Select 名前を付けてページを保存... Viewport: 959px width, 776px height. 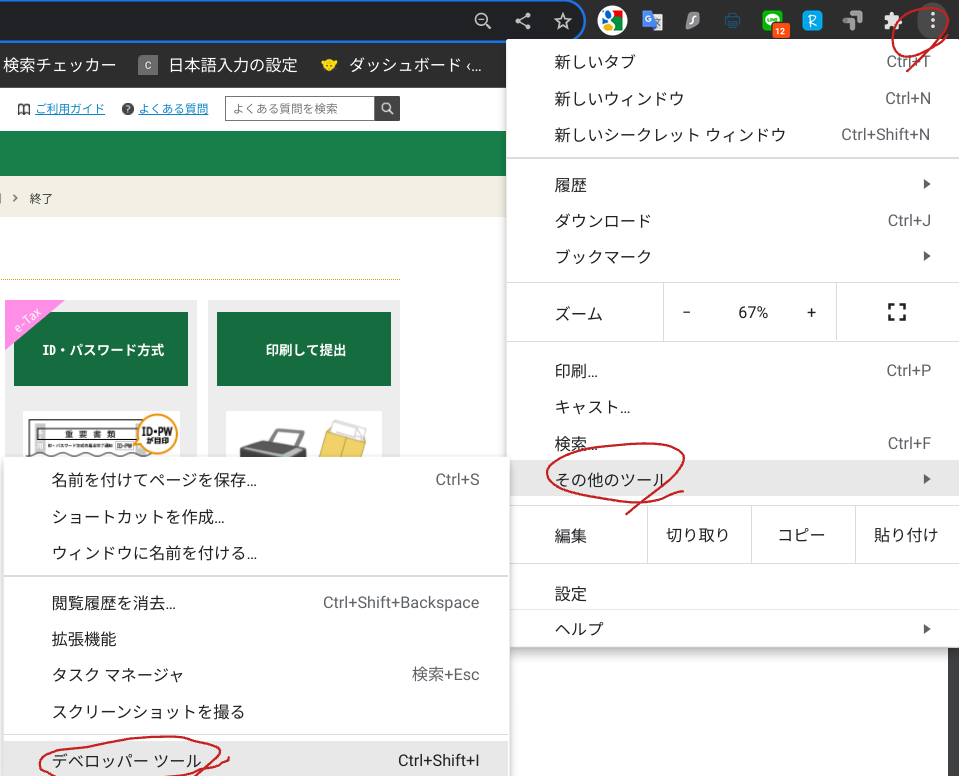pos(256,480)
